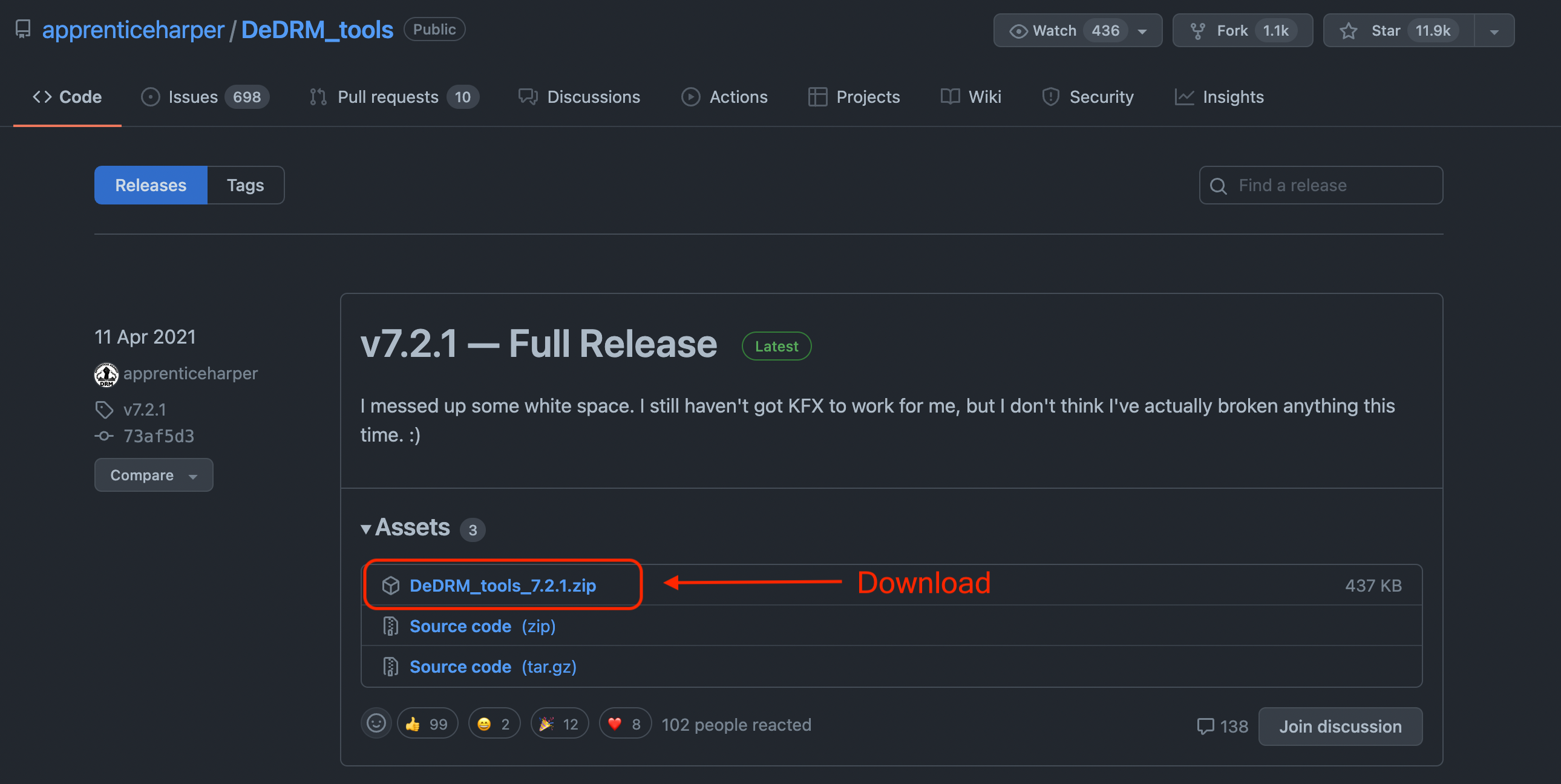Screen dimensions: 1561x784
Task: Click the commit icon next to 73af5d3
Action: coord(104,436)
